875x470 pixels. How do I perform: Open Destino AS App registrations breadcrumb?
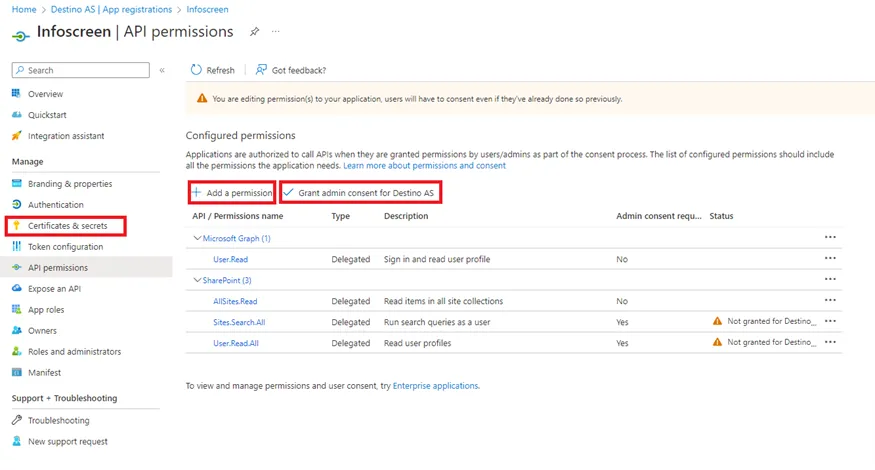111,9
